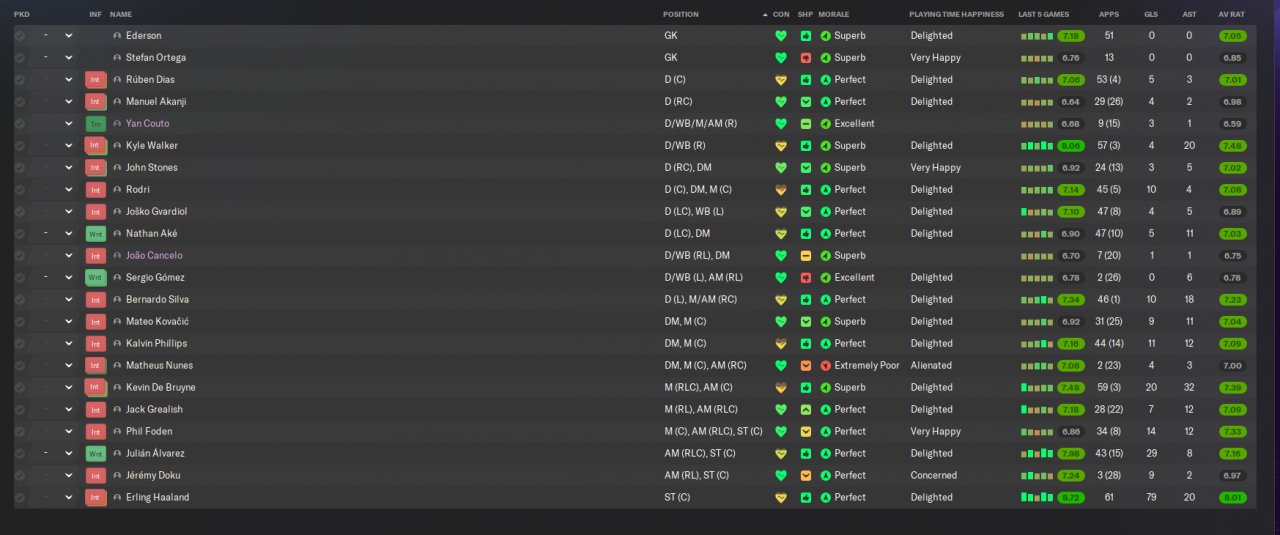This screenshot has width=1280, height=535.
Task: Open the selection dropdown for John Stones
Action: click(x=69, y=168)
